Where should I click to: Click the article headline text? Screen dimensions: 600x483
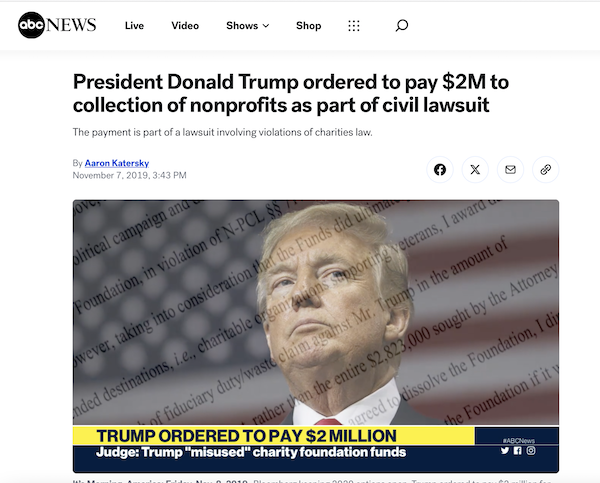tap(290, 93)
